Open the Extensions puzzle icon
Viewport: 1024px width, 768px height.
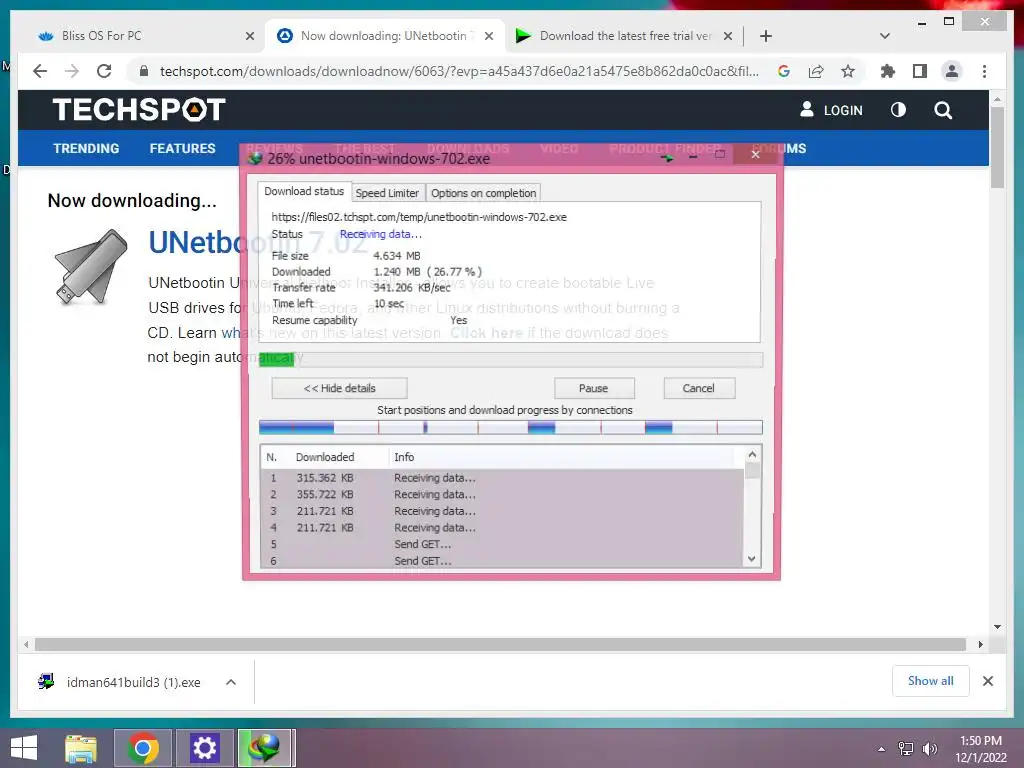point(888,71)
